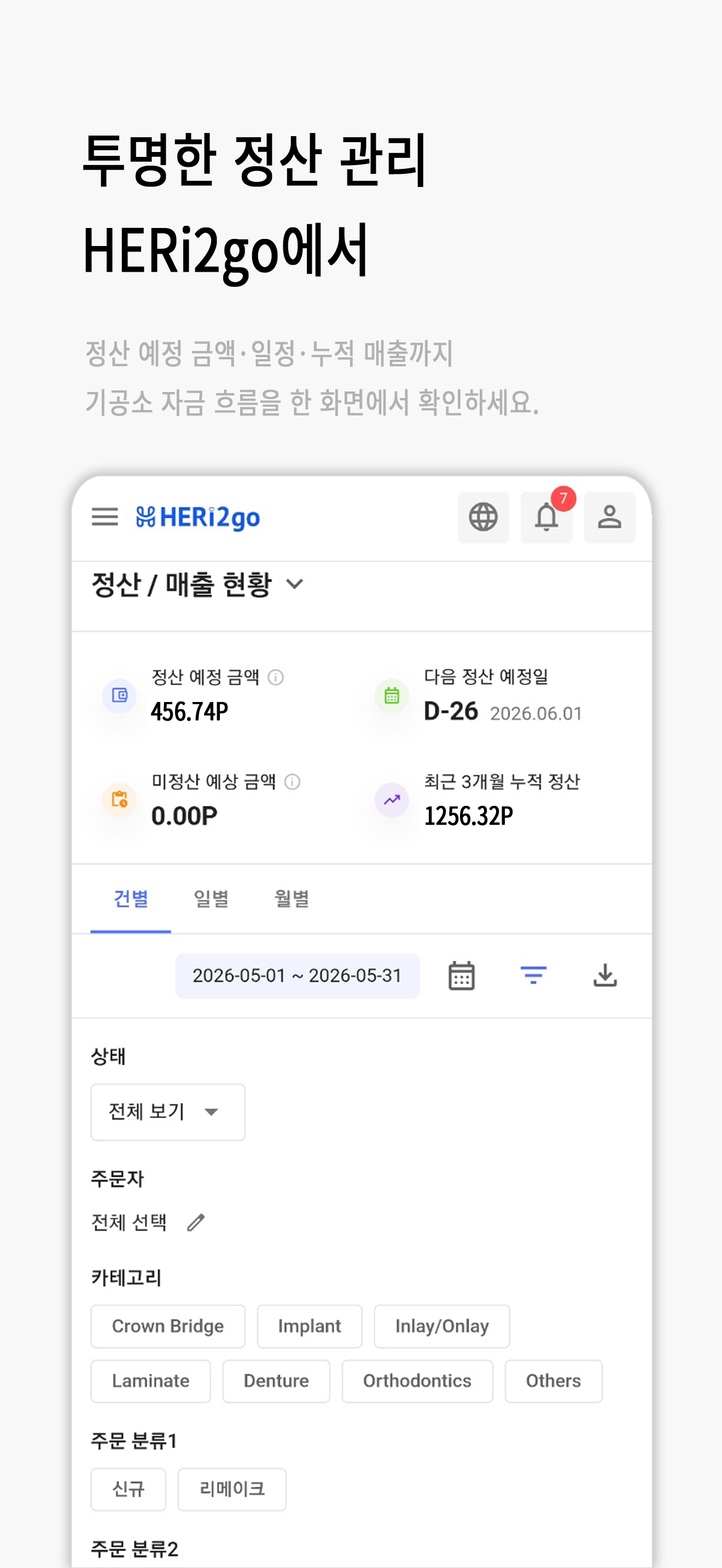Select the Laminate category chip
The image size is (722, 1568).
pos(150,1380)
